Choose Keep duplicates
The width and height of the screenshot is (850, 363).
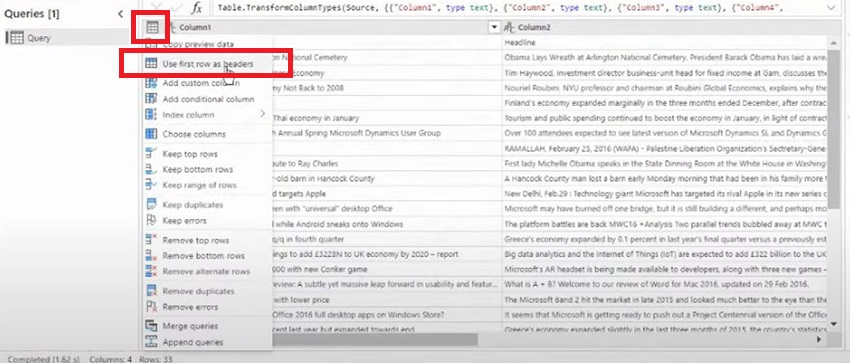192,205
